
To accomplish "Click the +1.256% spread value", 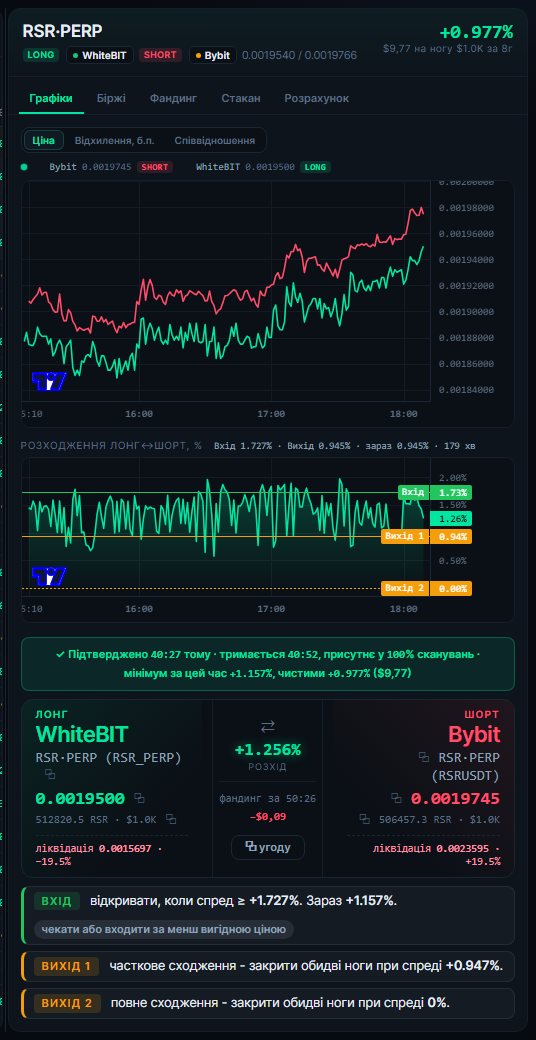I will 267,750.
